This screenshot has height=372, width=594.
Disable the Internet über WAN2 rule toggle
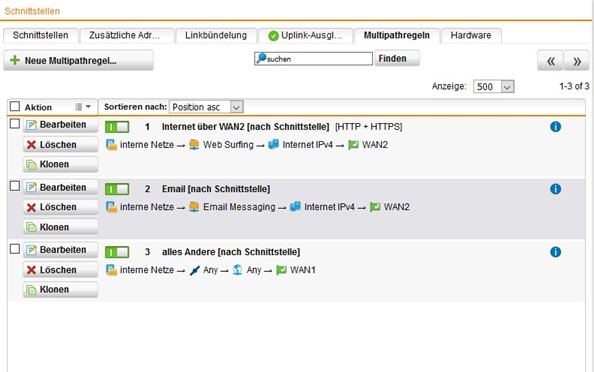(117, 127)
